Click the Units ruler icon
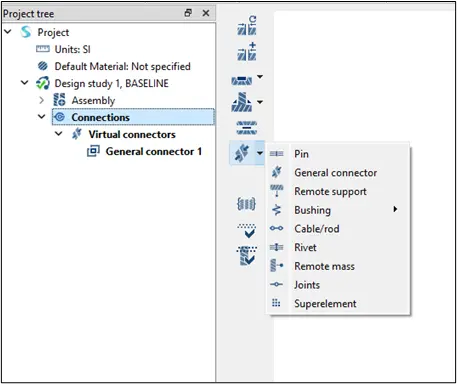This screenshot has width=457, height=384. [43, 49]
